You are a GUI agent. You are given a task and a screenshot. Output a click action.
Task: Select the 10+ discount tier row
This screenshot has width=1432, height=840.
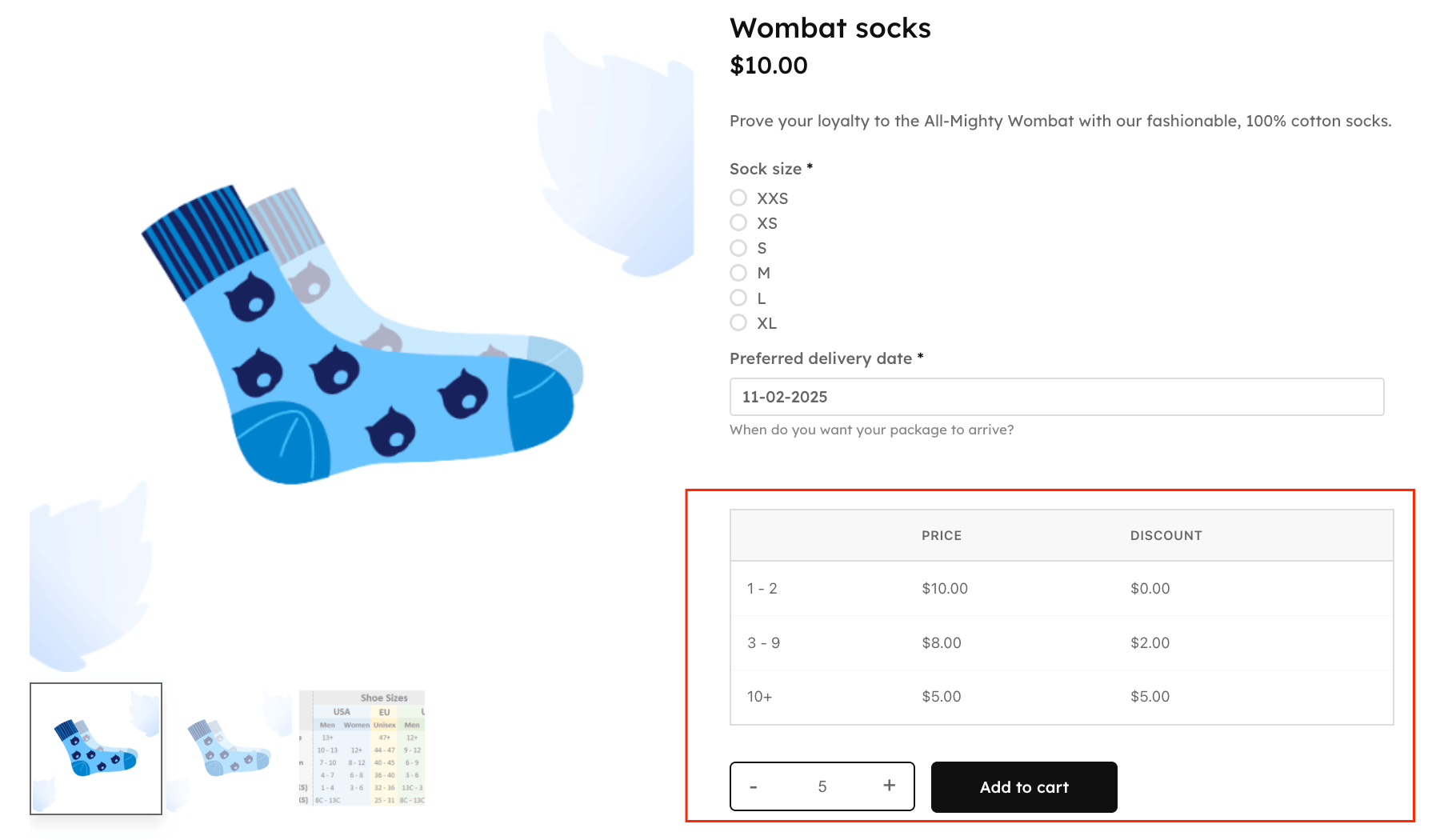point(942,696)
